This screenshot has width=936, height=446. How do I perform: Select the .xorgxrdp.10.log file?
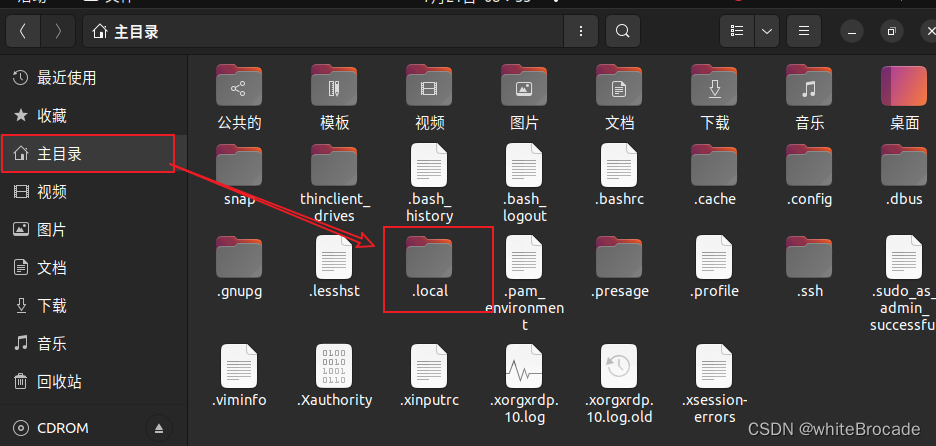(x=524, y=366)
